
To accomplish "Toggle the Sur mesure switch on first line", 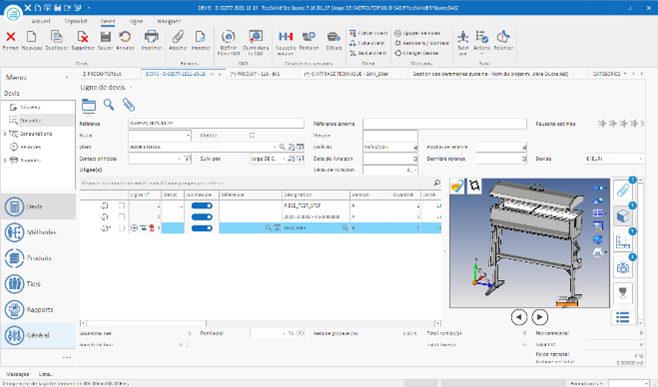I will point(202,206).
